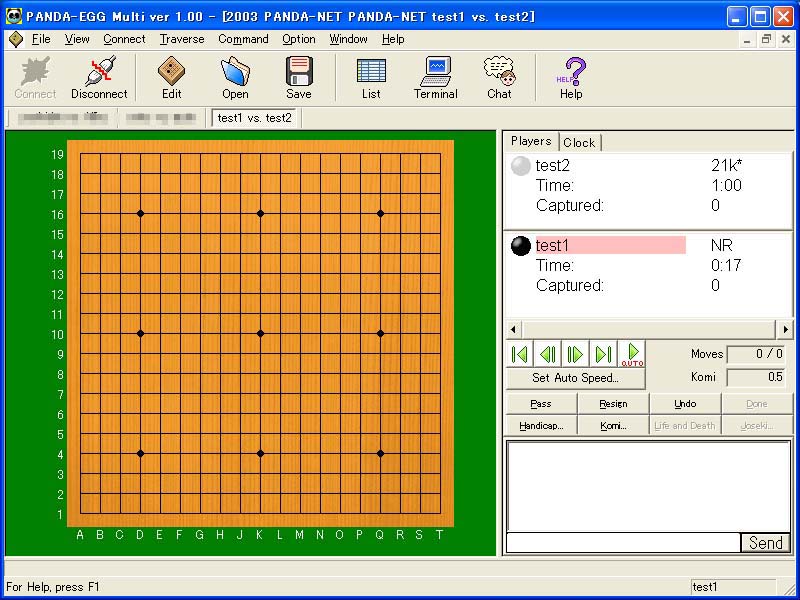Open the Traverse menu
Screen dimensions: 800x600
point(181,39)
